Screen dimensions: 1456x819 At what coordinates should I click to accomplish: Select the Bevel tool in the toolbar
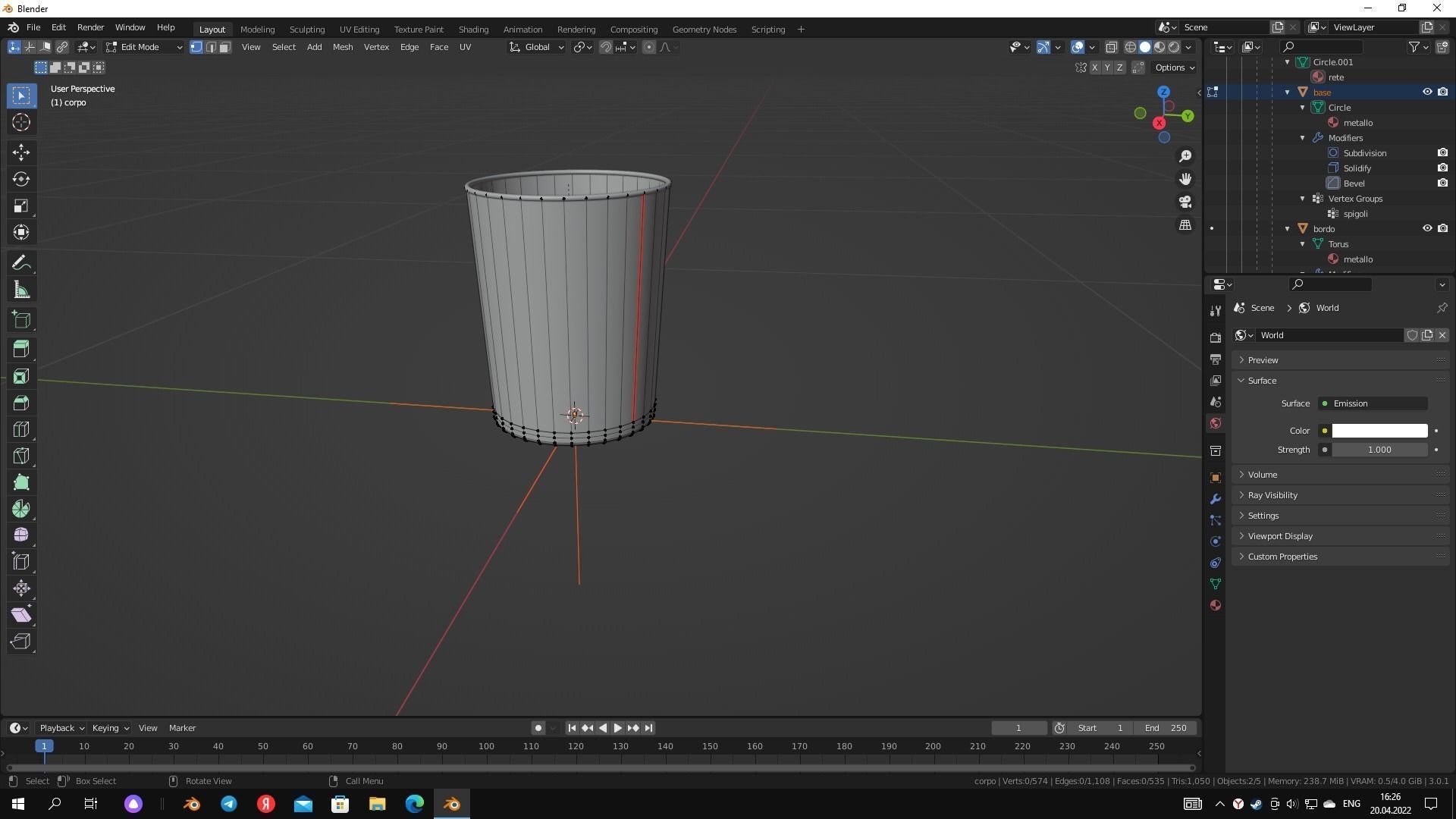21,403
